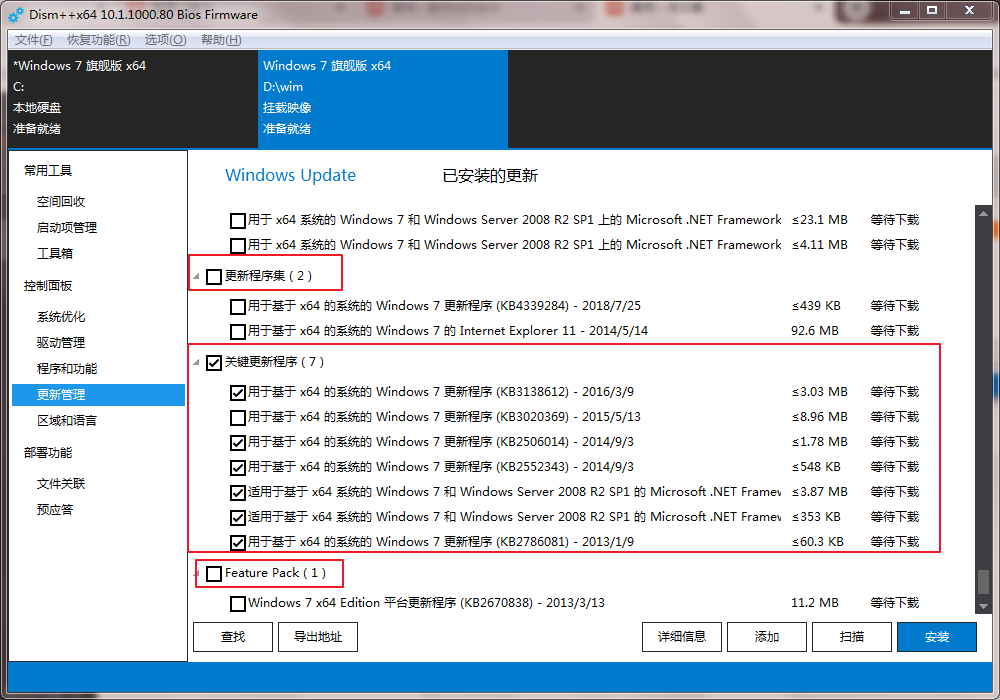Open the 文件(F) menu
1000x700 pixels.
(x=33, y=40)
